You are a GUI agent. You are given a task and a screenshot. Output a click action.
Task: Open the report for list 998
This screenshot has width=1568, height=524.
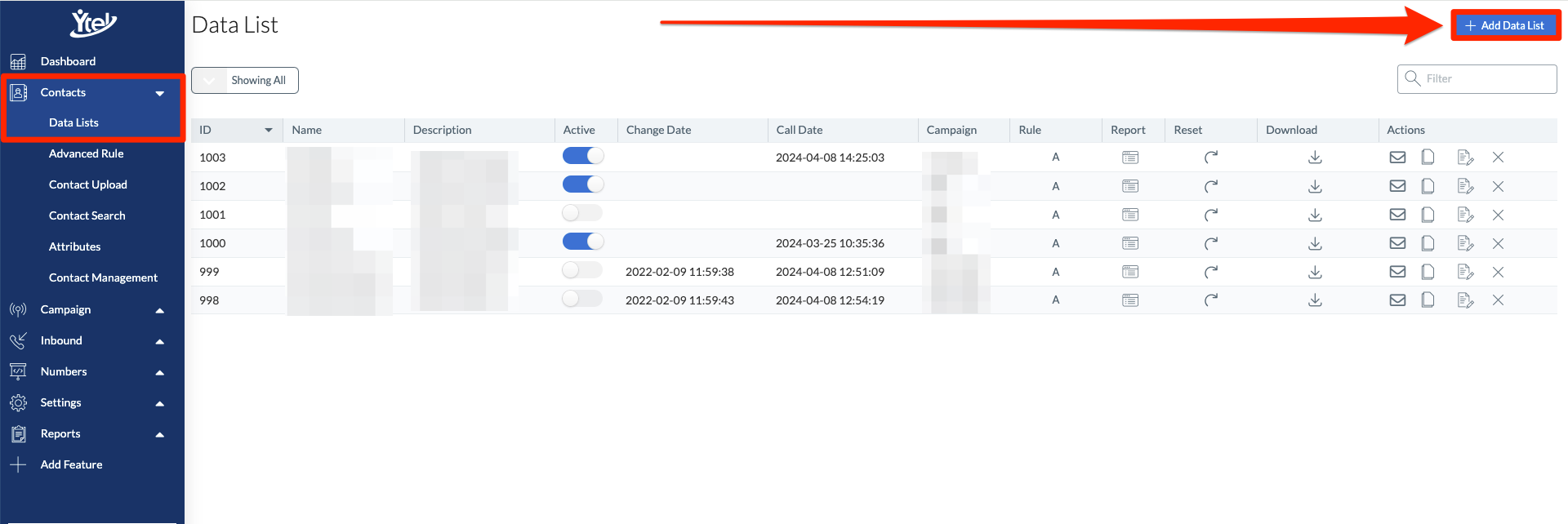(1129, 300)
